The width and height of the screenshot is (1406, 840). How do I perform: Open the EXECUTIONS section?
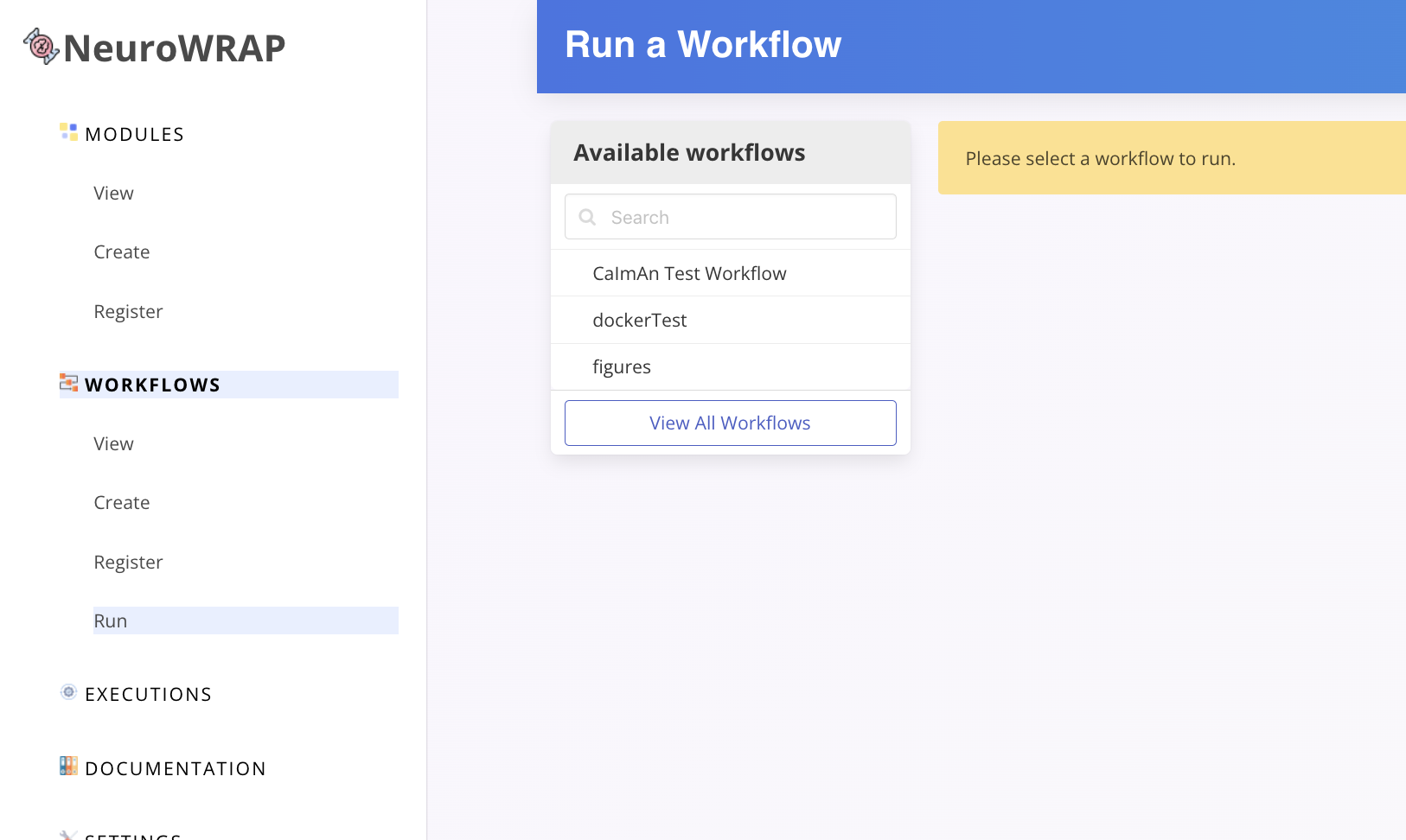[x=148, y=695]
